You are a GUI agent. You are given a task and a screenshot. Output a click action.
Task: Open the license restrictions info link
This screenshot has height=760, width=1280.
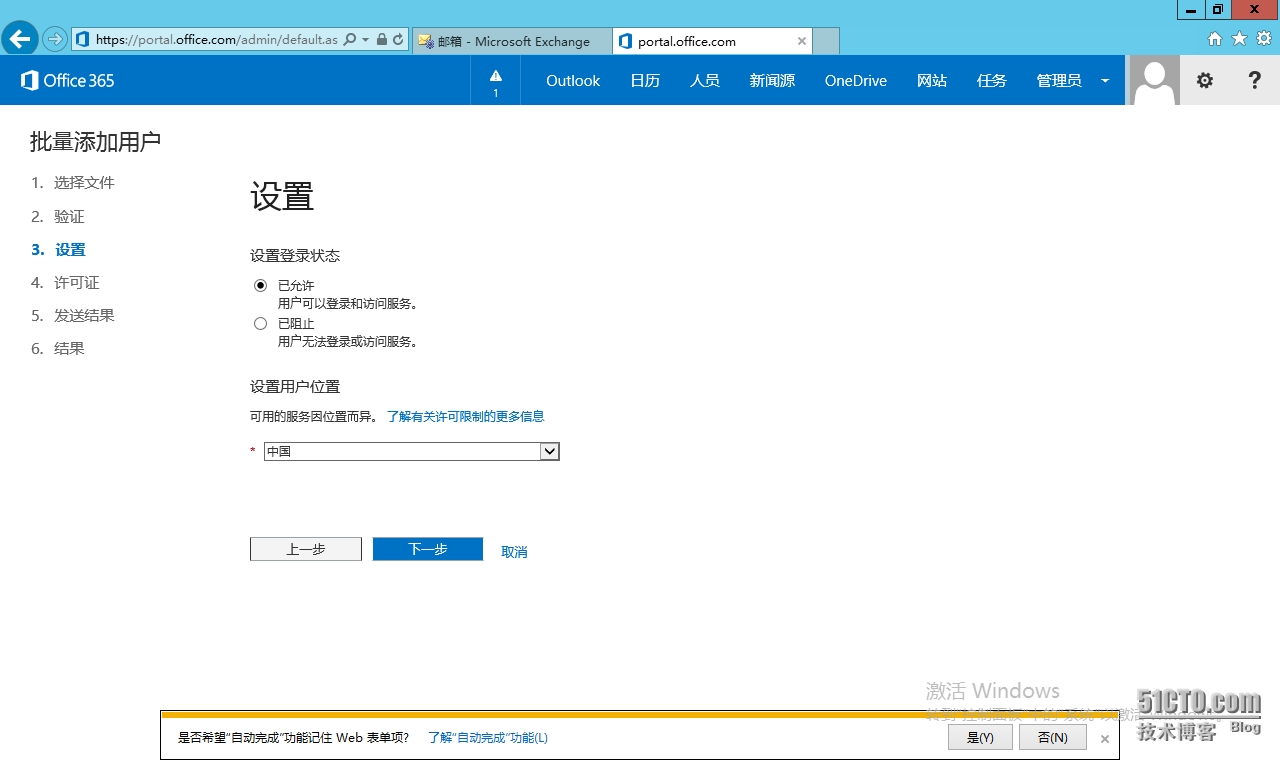click(x=466, y=415)
